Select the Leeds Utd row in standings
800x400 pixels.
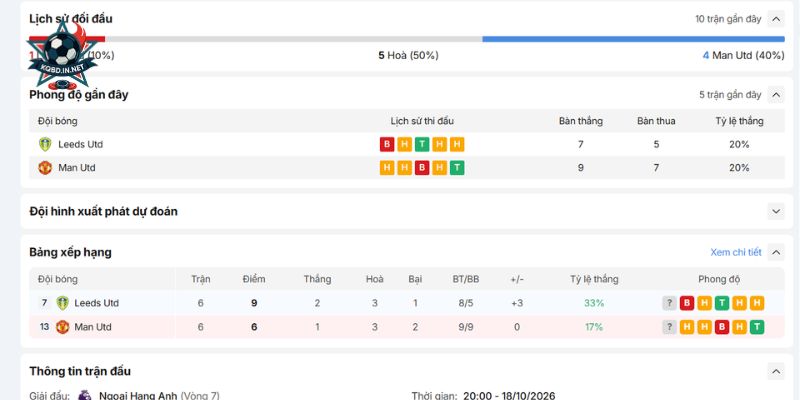407,303
